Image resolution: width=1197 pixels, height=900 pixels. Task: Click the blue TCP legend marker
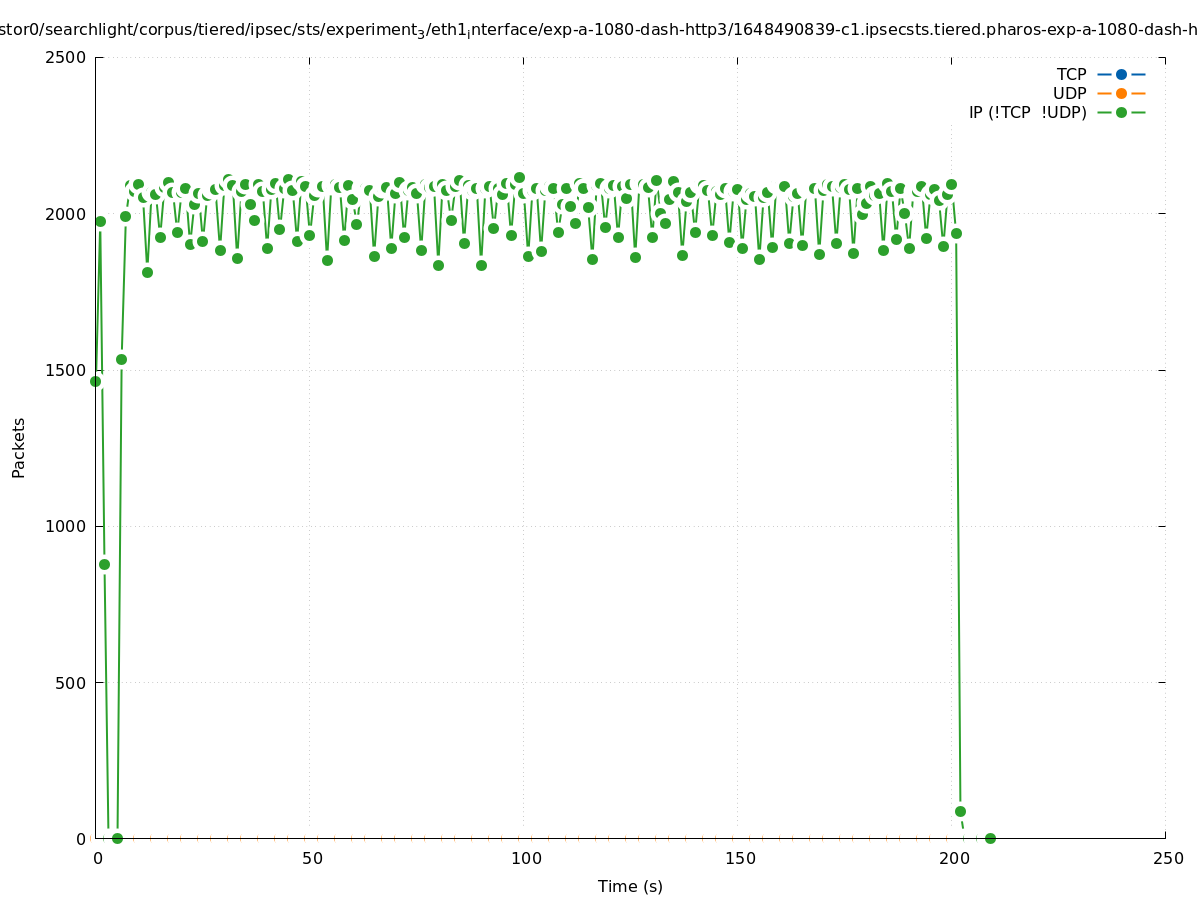click(1121, 74)
